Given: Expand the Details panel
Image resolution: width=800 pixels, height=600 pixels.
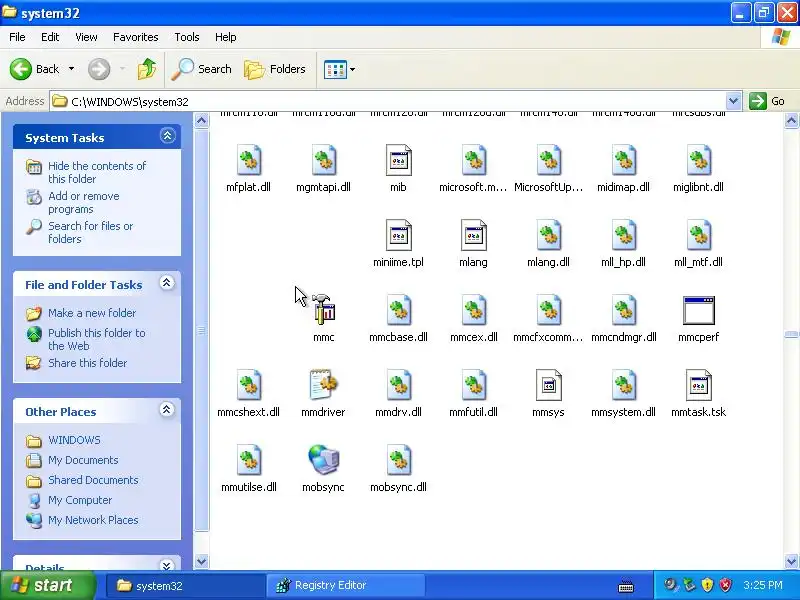Looking at the screenshot, I should (167, 565).
